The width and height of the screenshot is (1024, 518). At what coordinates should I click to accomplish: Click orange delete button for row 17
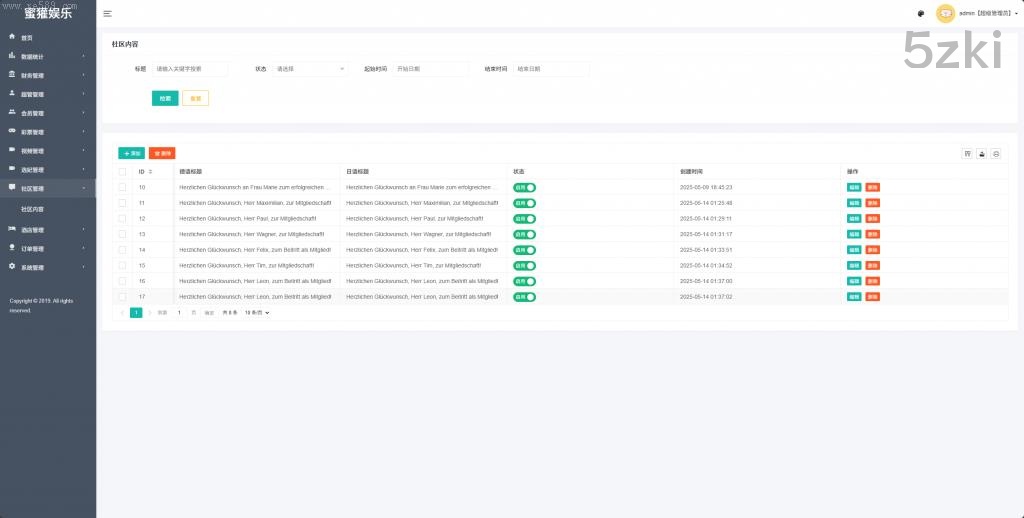[873, 297]
